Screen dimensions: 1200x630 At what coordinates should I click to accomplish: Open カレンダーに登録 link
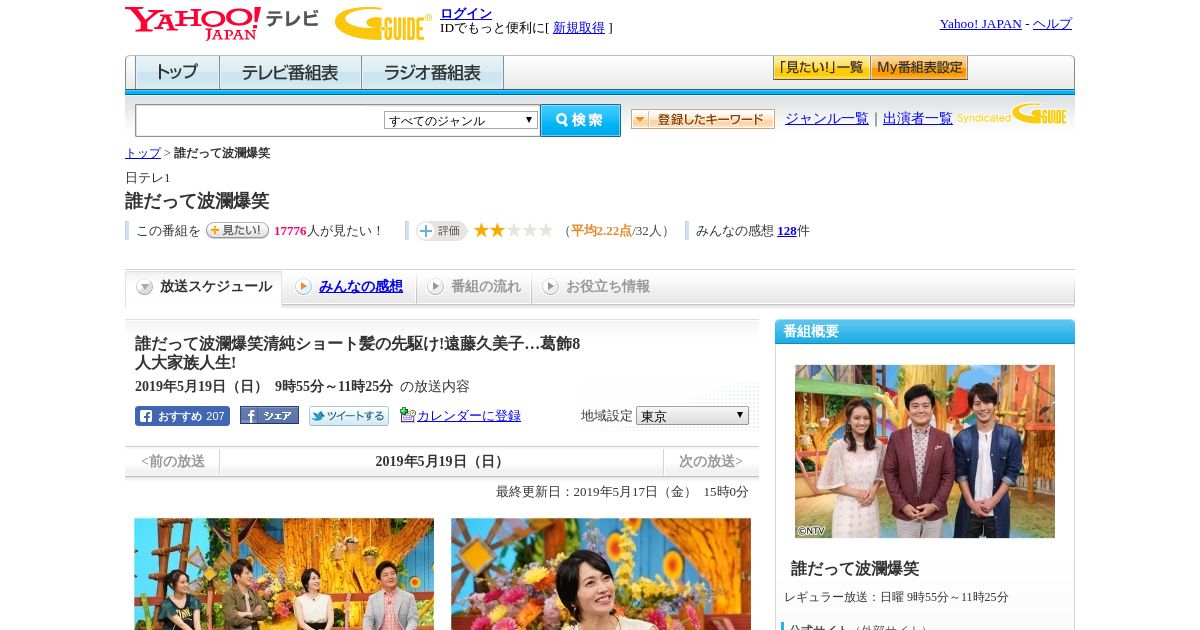click(469, 415)
